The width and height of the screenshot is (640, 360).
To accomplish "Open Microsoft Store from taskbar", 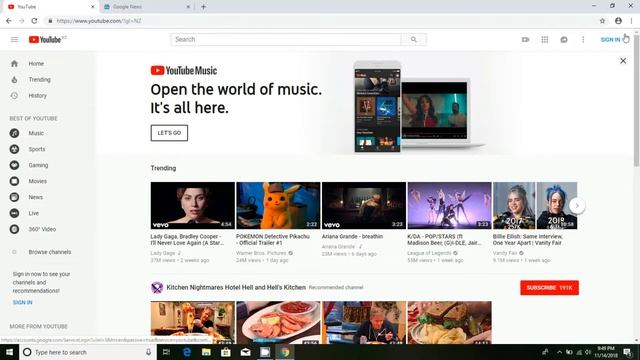I will click(x=226, y=352).
